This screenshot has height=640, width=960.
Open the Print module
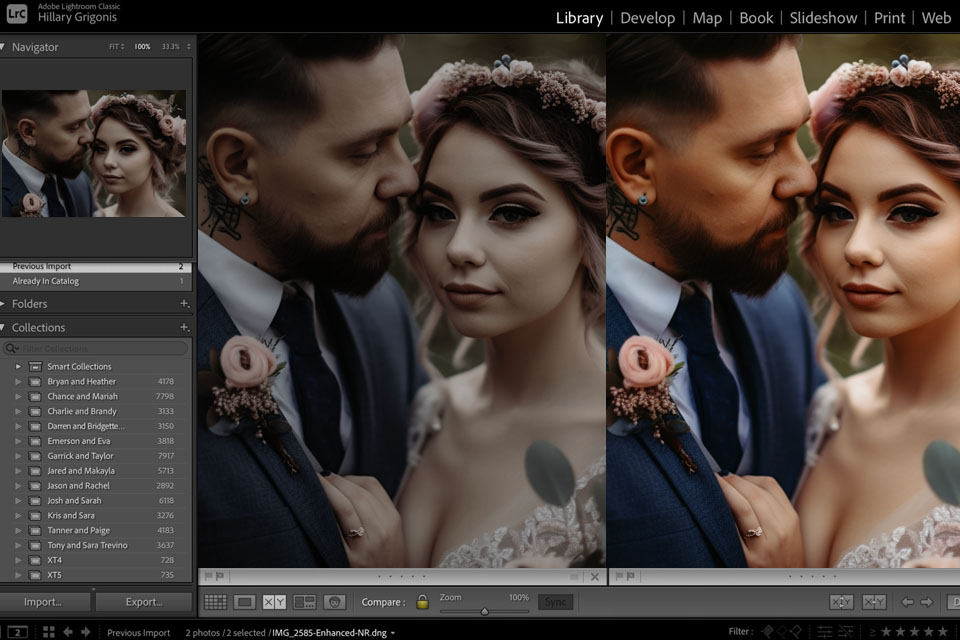(889, 18)
